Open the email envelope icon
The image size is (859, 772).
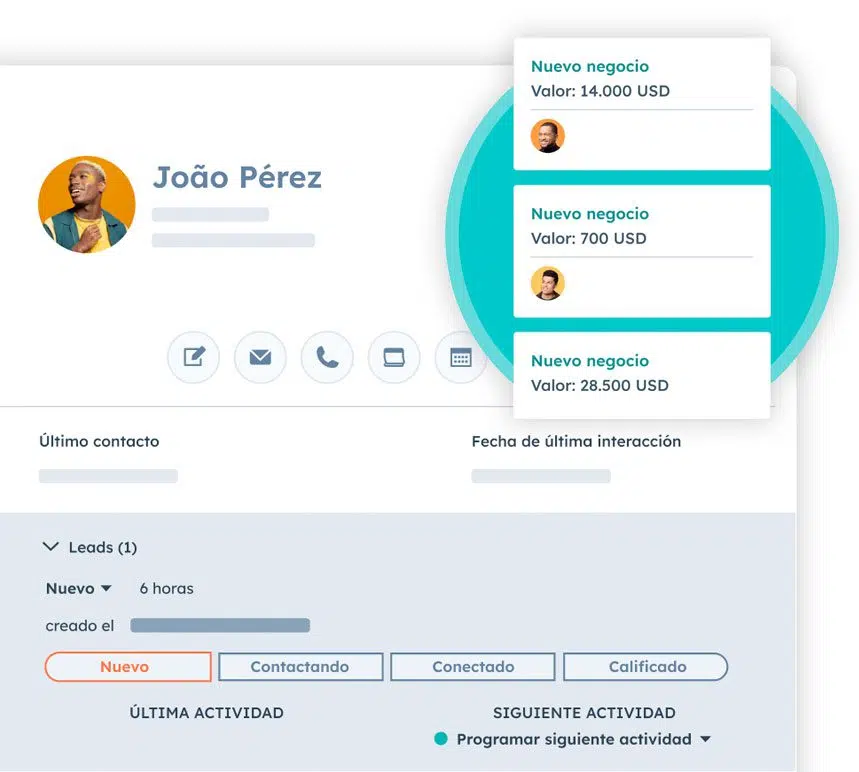[260, 357]
